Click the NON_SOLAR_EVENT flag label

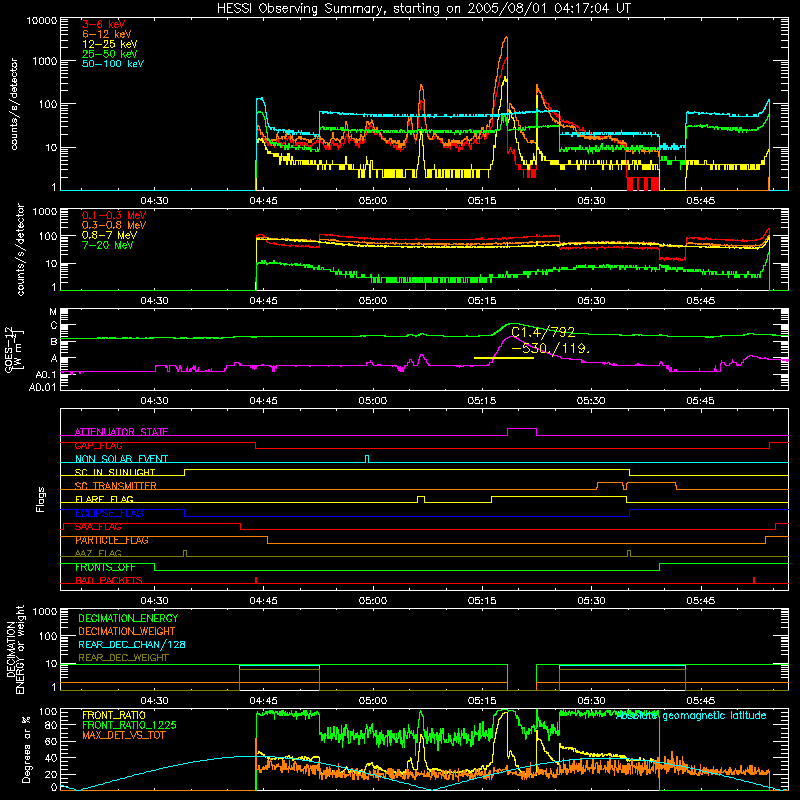pos(121,459)
